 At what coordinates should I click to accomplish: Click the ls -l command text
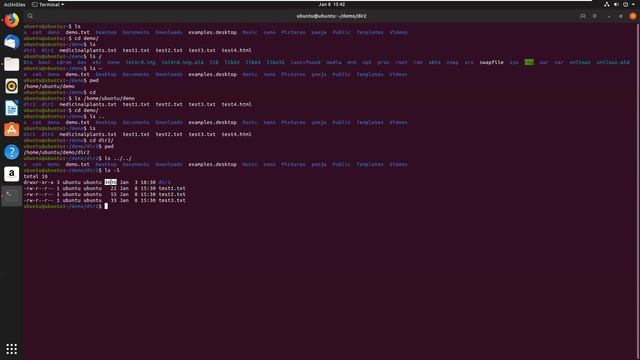(x=112, y=170)
